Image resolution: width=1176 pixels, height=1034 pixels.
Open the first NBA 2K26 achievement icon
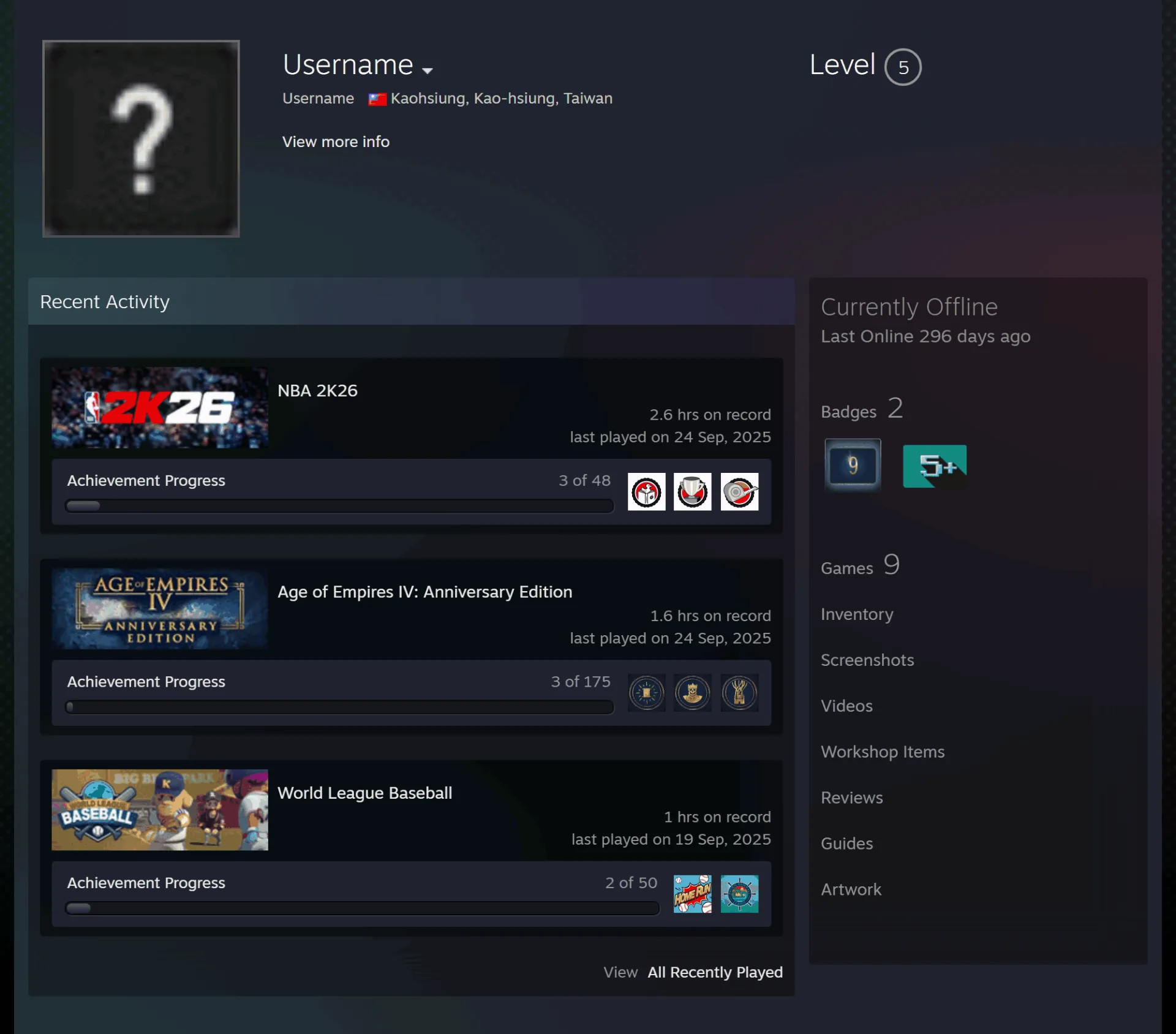[x=646, y=491]
